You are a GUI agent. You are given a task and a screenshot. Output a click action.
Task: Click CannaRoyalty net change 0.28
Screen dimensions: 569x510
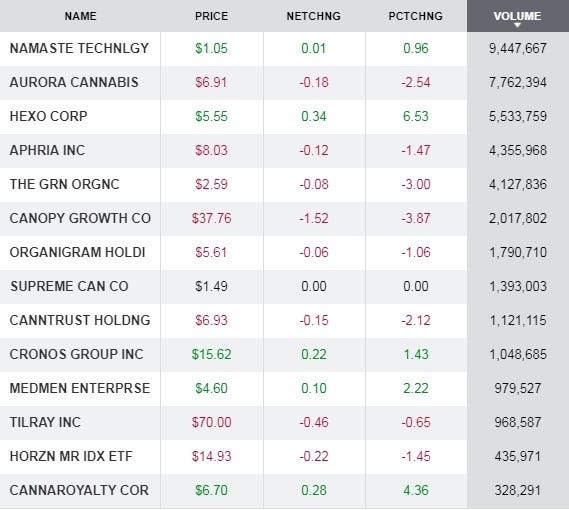click(314, 490)
